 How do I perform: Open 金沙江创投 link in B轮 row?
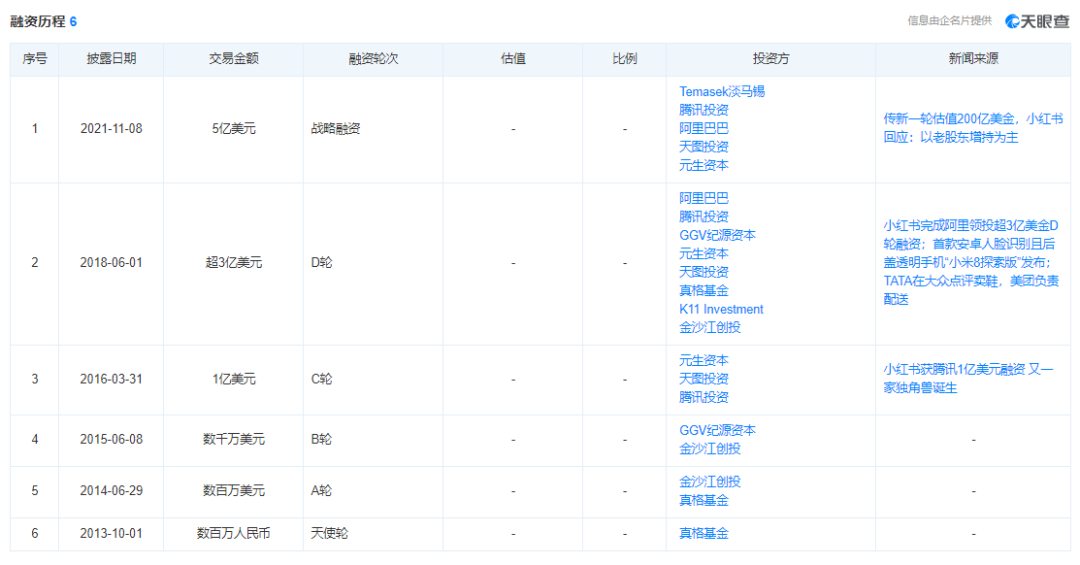[709, 449]
